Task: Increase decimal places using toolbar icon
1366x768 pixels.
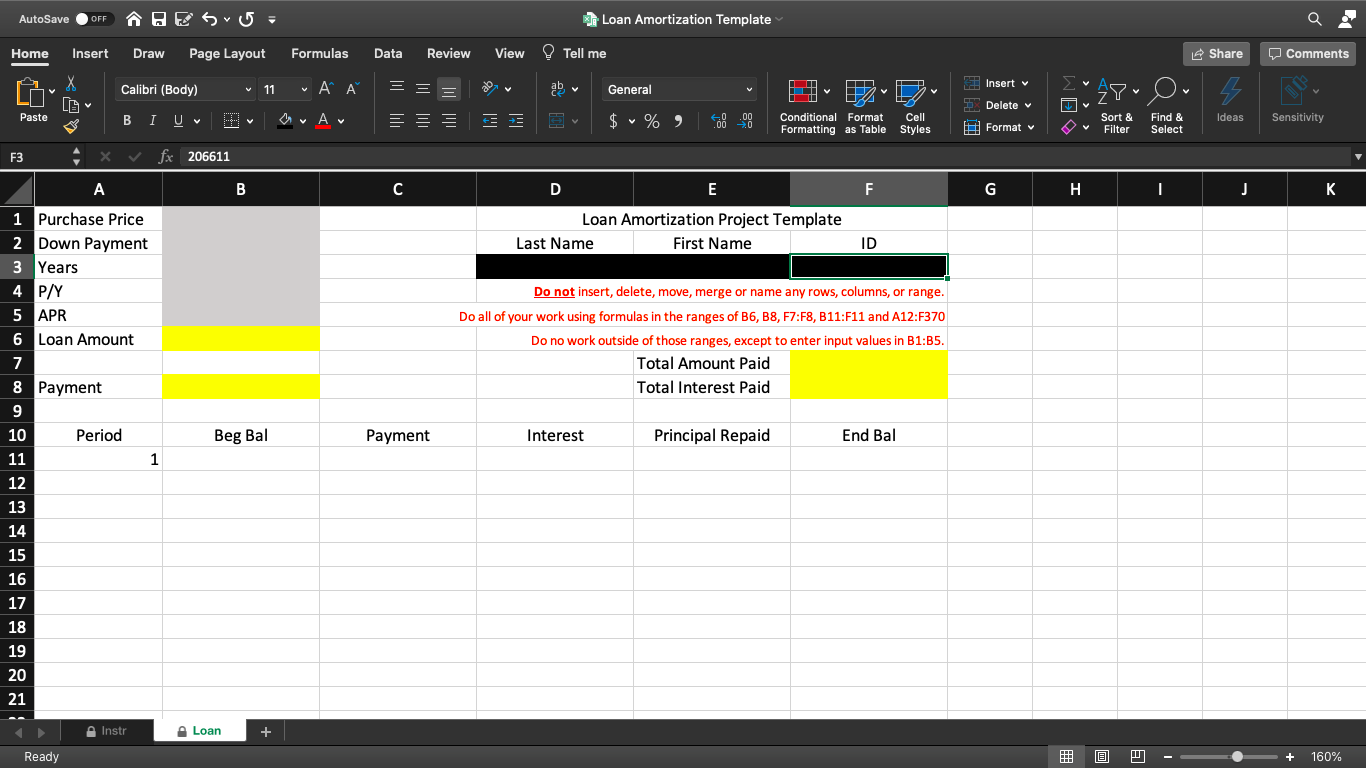Action: pyautogui.click(x=718, y=122)
